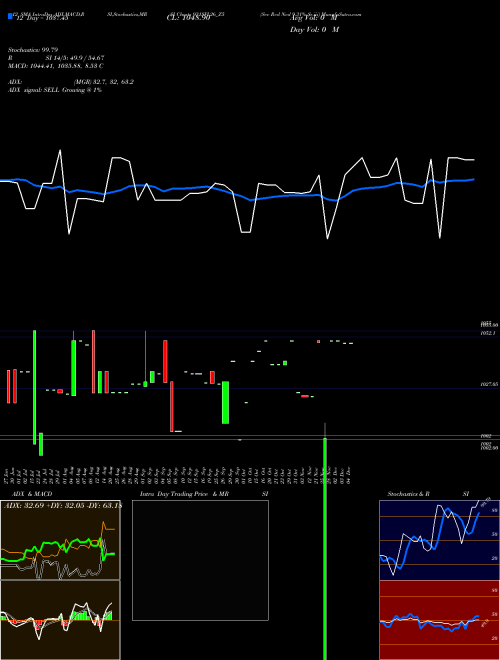Select the "CL: 1048.90" closing price text
The image size is (500, 660).
tap(188, 19)
